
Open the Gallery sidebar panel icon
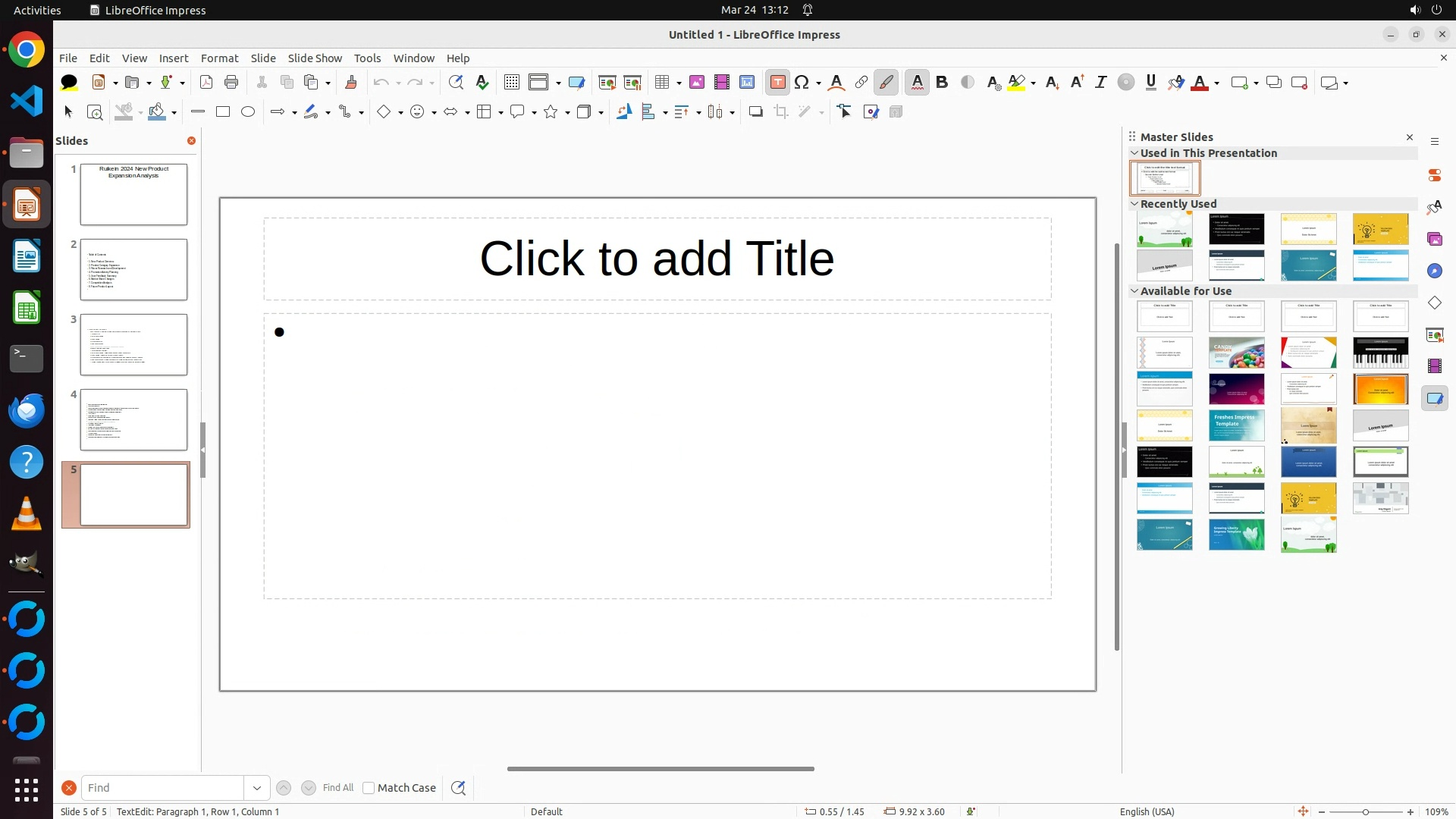click(x=1435, y=239)
